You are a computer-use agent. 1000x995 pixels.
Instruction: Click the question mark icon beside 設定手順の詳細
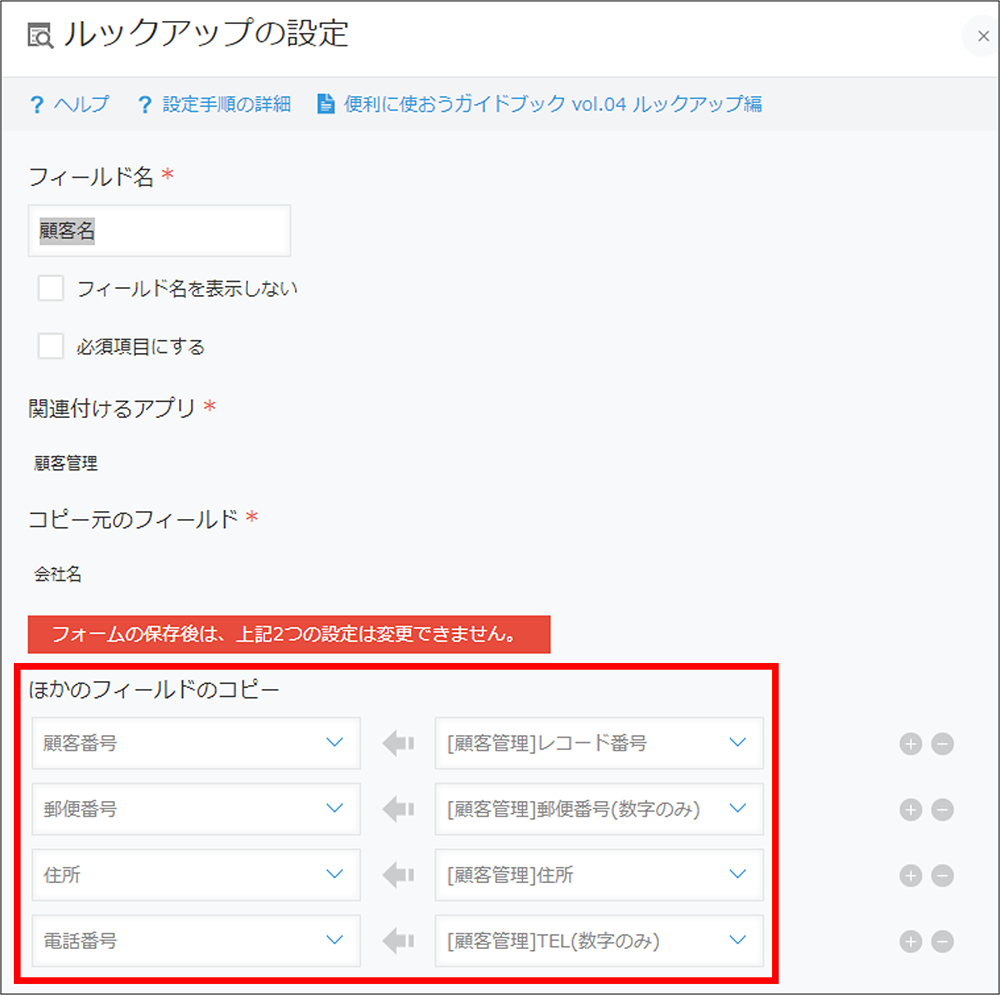click(145, 104)
